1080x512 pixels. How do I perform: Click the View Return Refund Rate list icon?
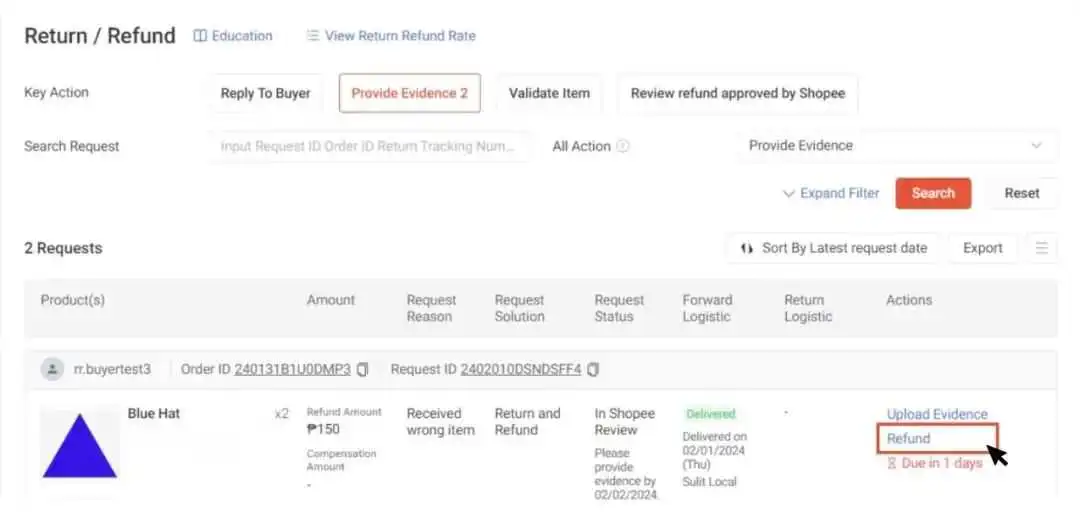click(313, 35)
